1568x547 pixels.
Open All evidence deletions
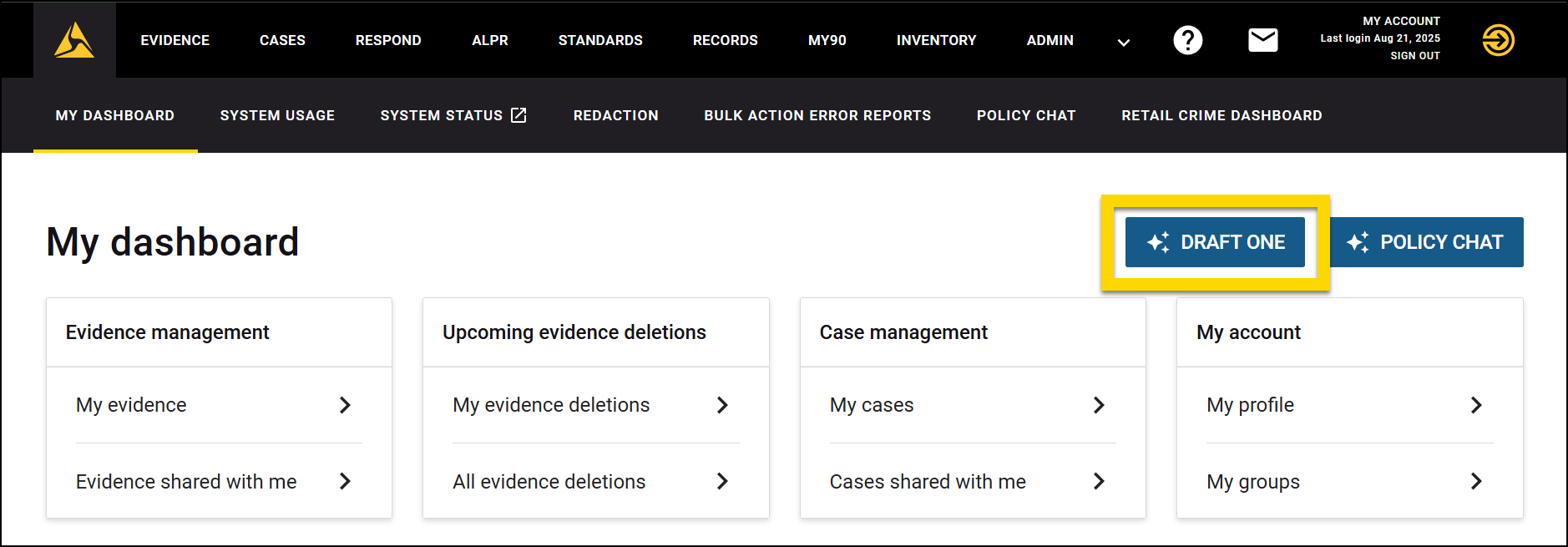[x=549, y=482]
